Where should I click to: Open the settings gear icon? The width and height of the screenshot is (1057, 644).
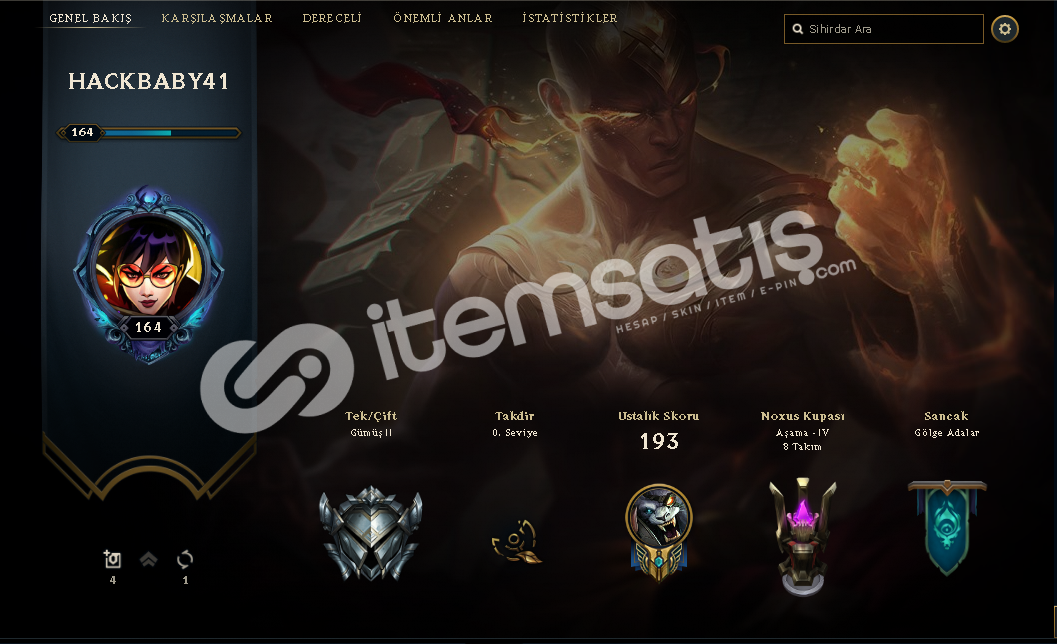coord(1004,29)
